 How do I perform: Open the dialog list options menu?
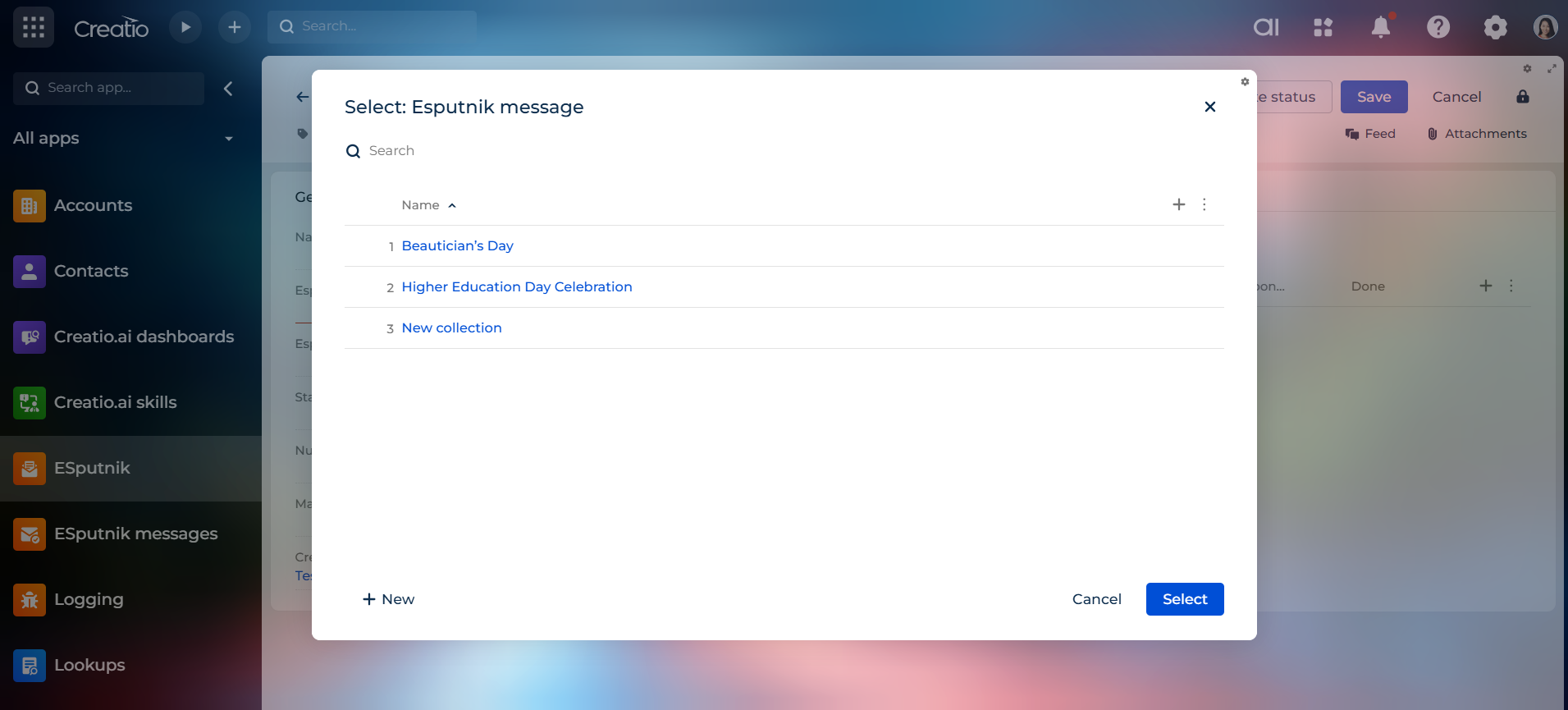point(1205,204)
